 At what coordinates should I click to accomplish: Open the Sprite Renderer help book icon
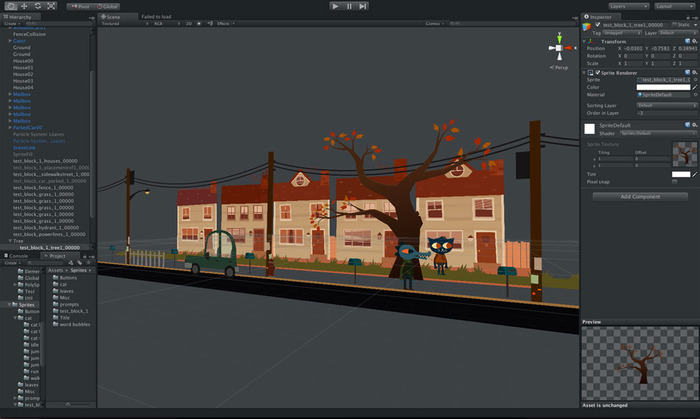point(688,72)
